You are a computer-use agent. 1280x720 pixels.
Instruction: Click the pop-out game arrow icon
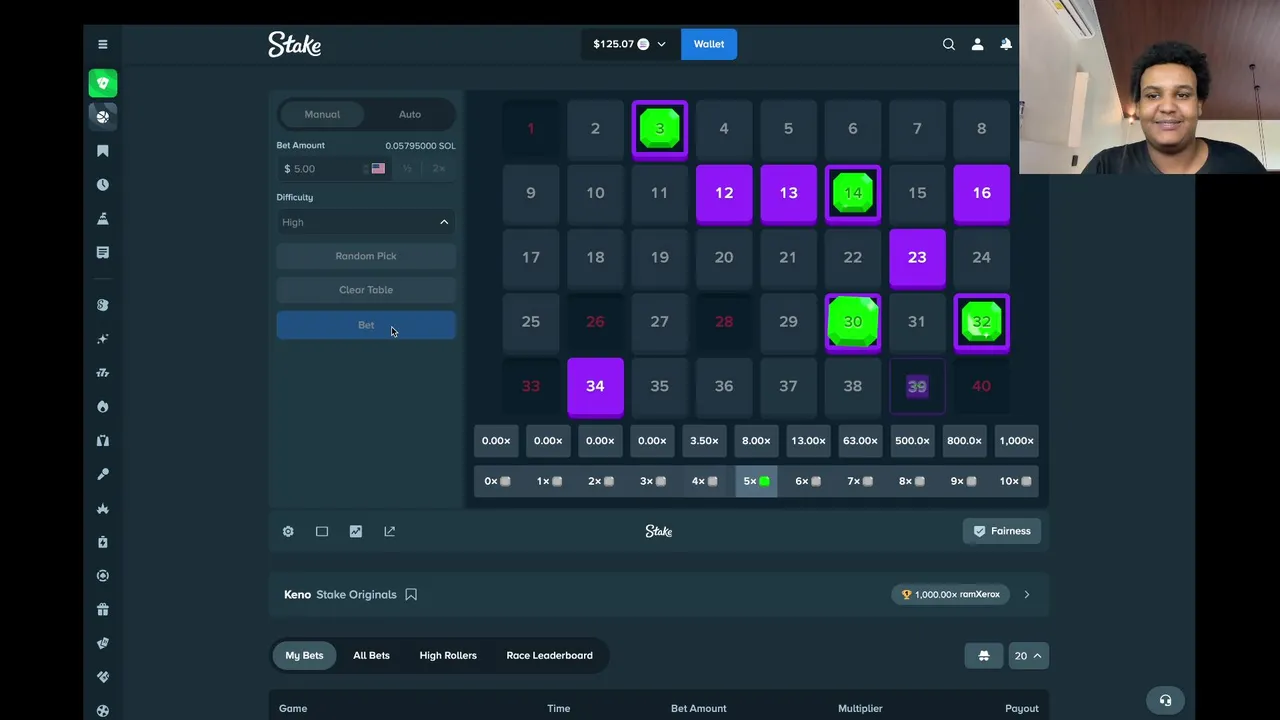[x=390, y=531]
